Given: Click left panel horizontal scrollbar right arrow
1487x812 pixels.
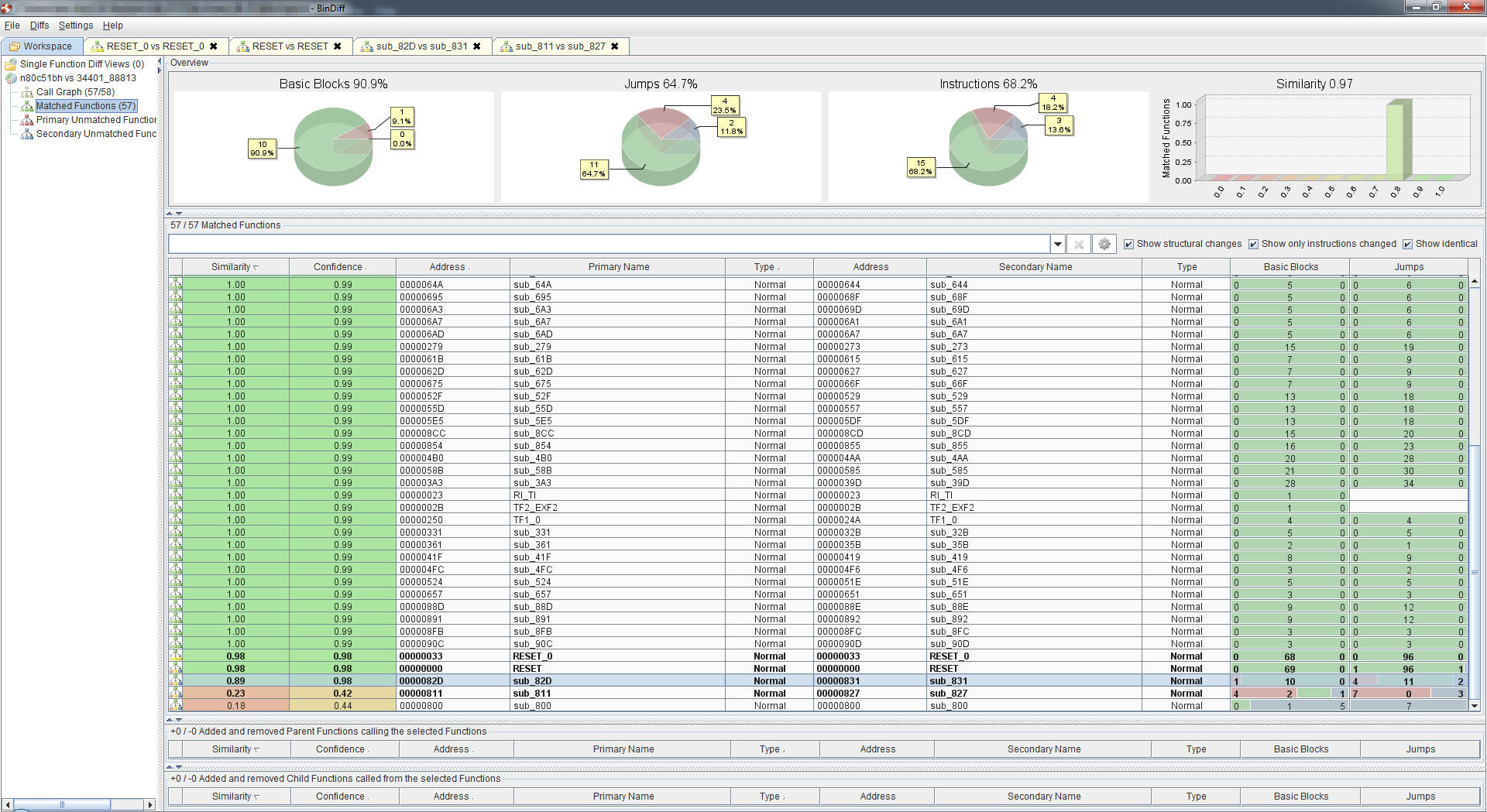Looking at the screenshot, I should point(150,804).
